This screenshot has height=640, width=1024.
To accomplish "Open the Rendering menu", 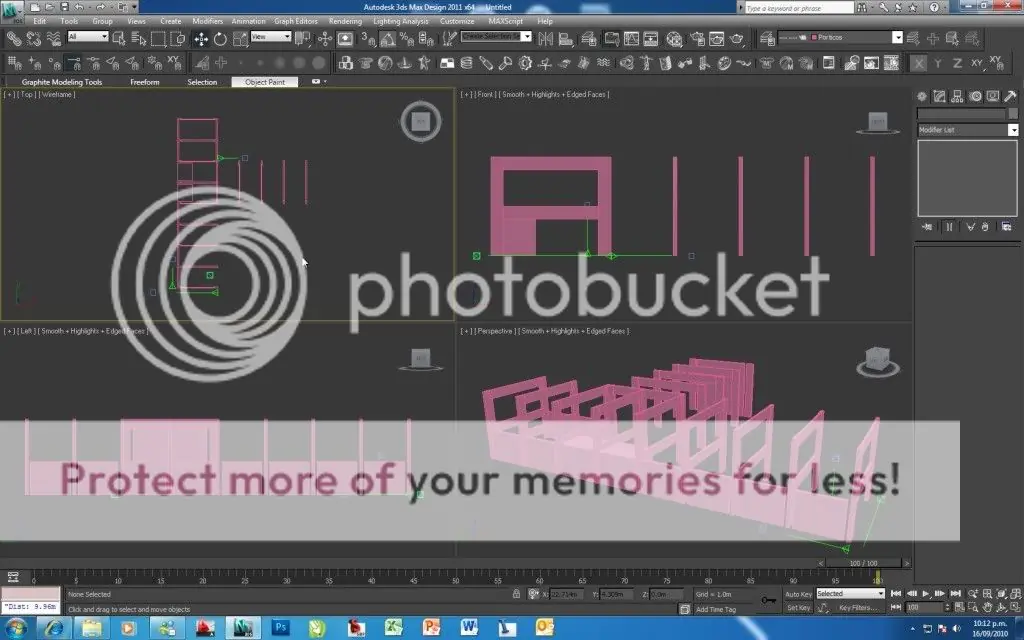I will (345, 21).
